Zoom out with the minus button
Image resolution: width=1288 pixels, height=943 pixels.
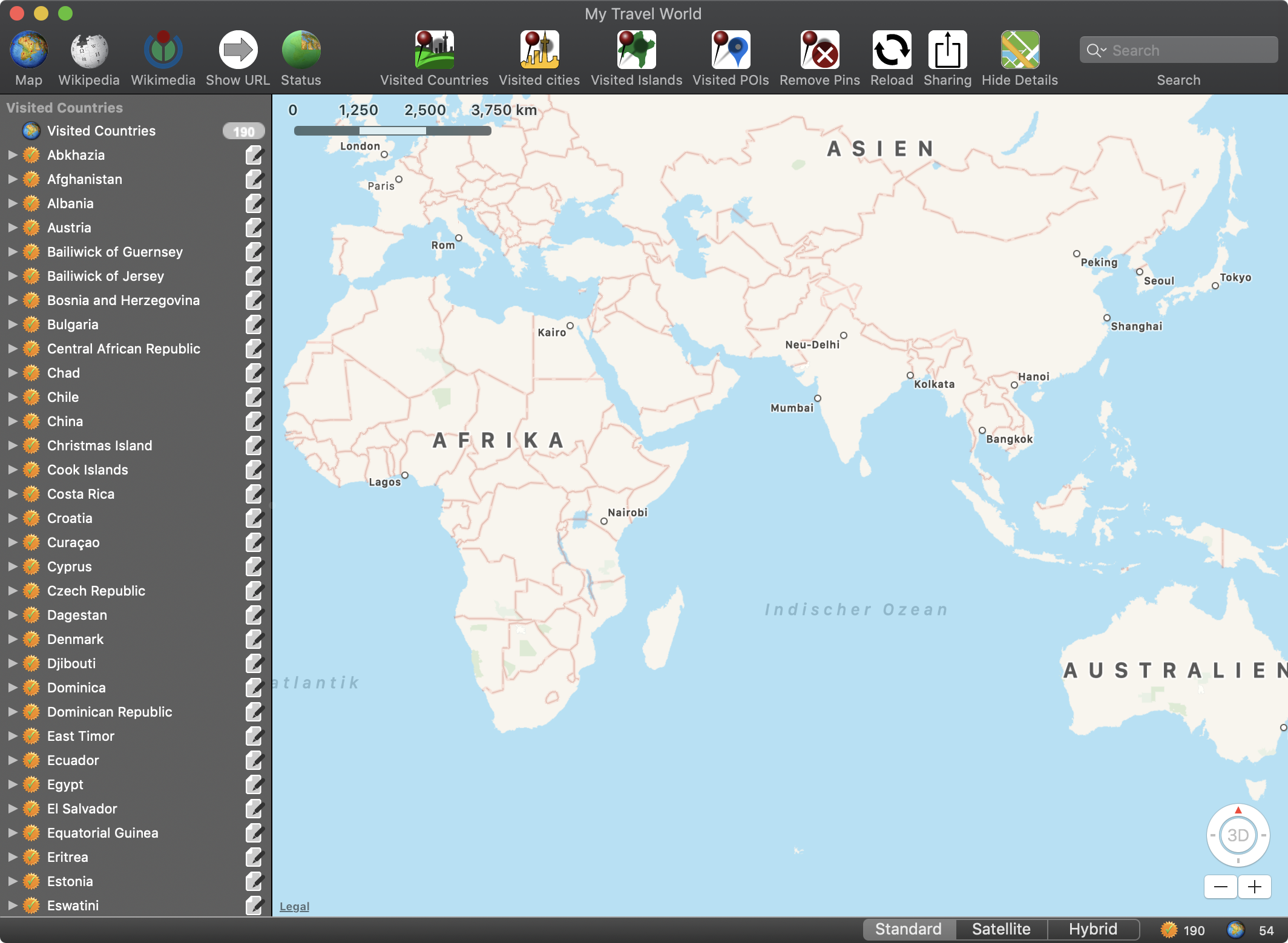point(1221,887)
